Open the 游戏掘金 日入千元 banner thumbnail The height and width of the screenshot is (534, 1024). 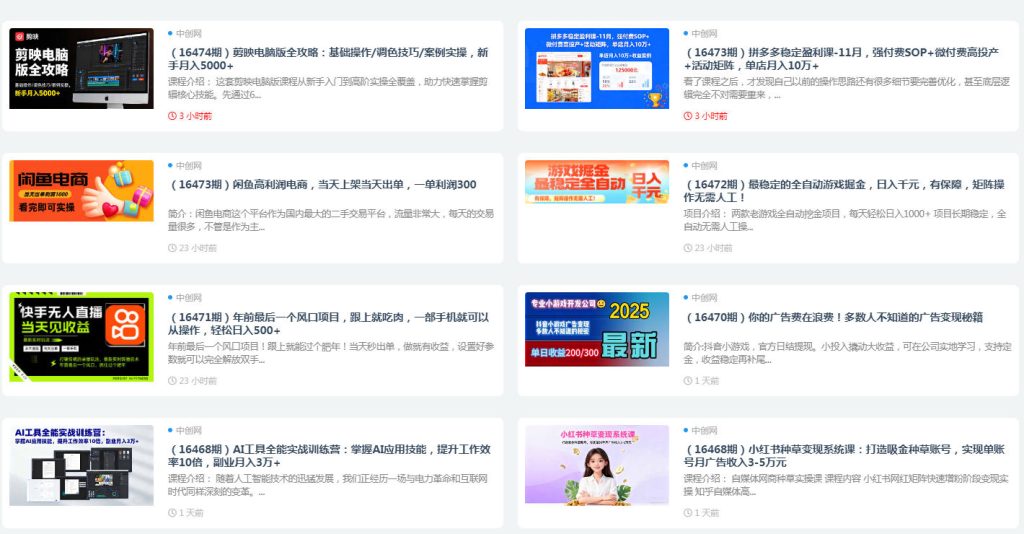597,182
